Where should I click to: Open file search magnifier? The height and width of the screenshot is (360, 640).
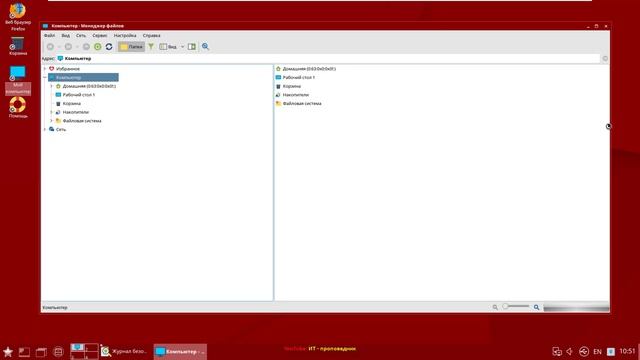(205, 47)
